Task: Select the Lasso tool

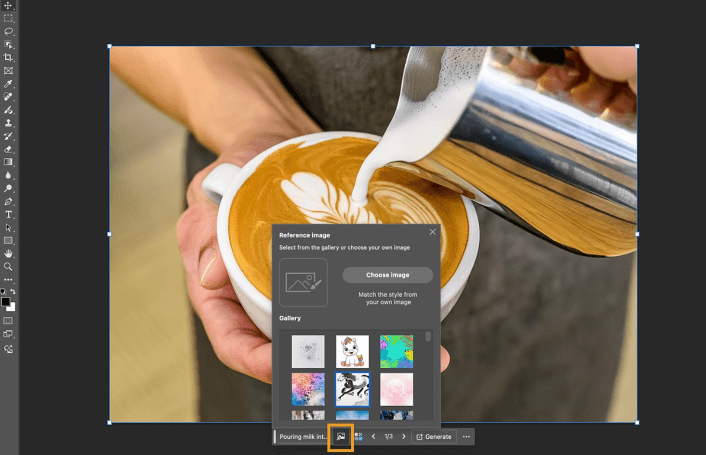Action: [x=9, y=32]
